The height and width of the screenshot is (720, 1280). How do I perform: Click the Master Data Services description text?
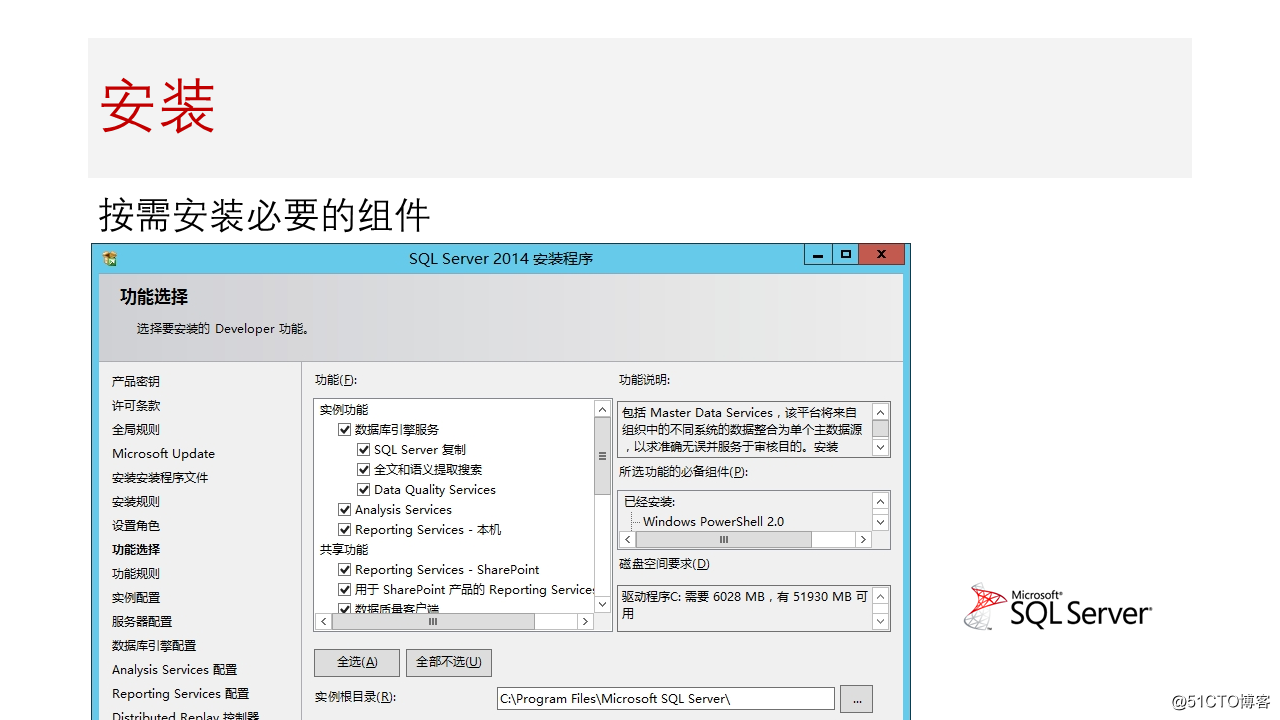pos(740,430)
